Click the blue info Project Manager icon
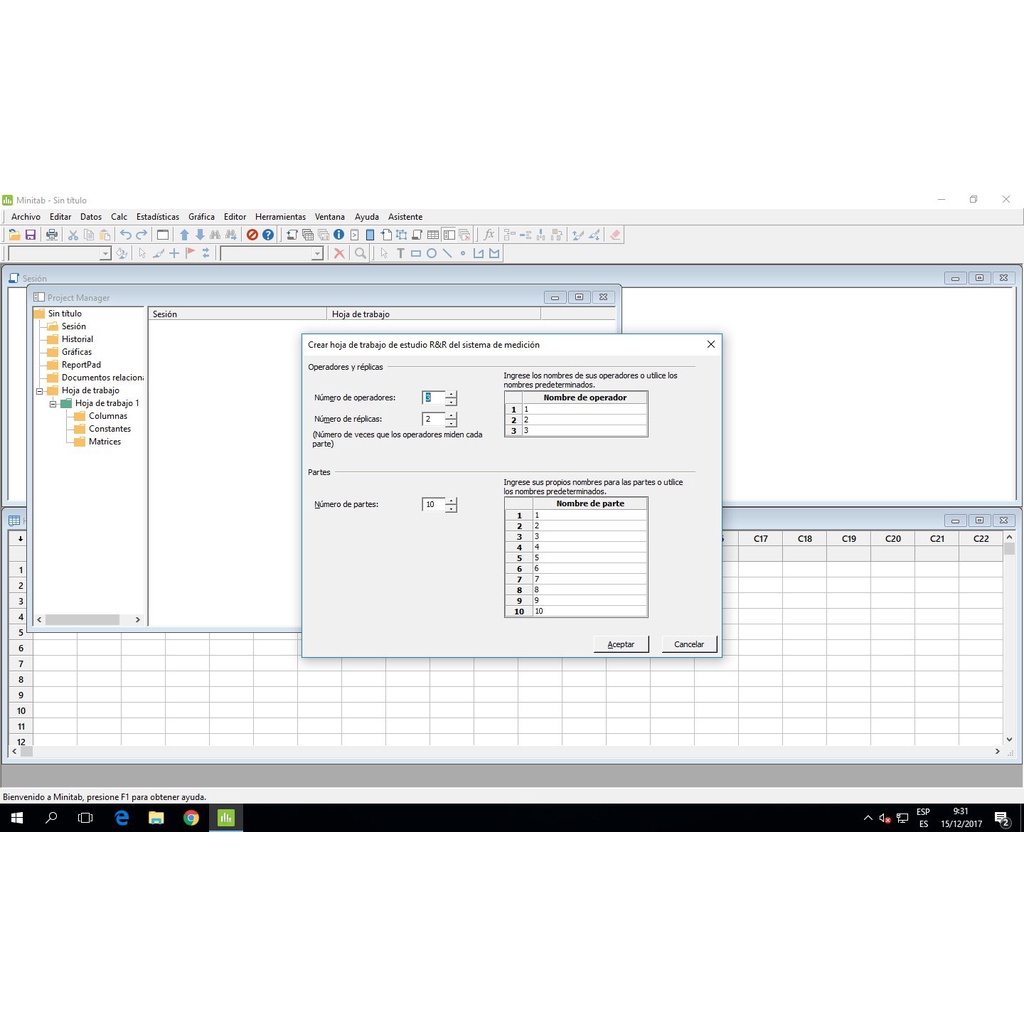Image resolution: width=1024 pixels, height=1024 pixels. point(339,235)
